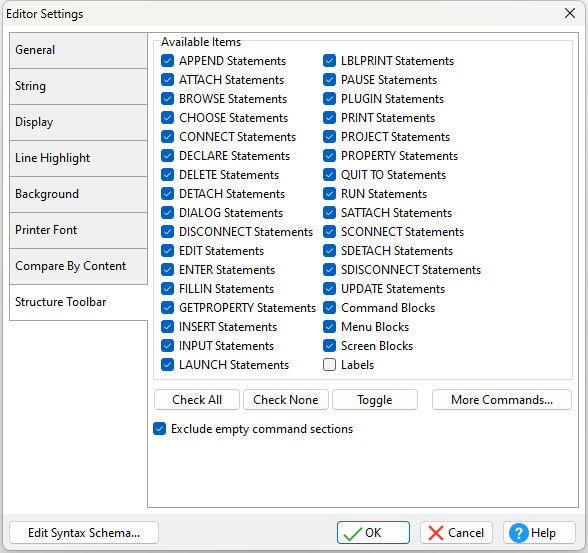Uncheck Screen Blocks item
This screenshot has width=588, height=553.
point(329,346)
